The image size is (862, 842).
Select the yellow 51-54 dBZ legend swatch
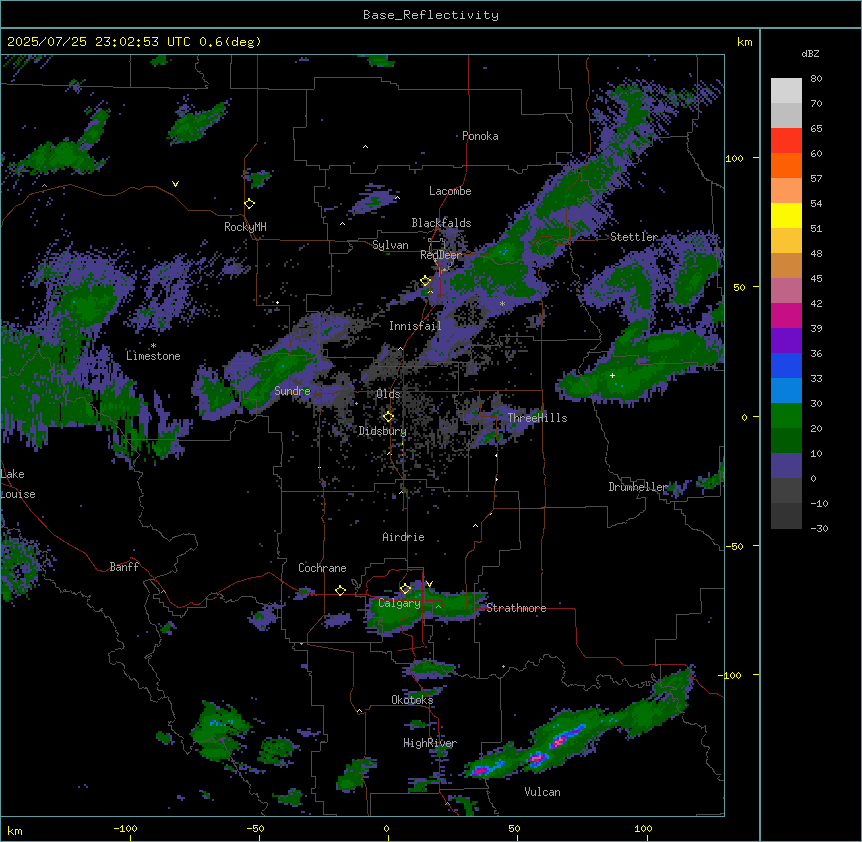(x=786, y=215)
